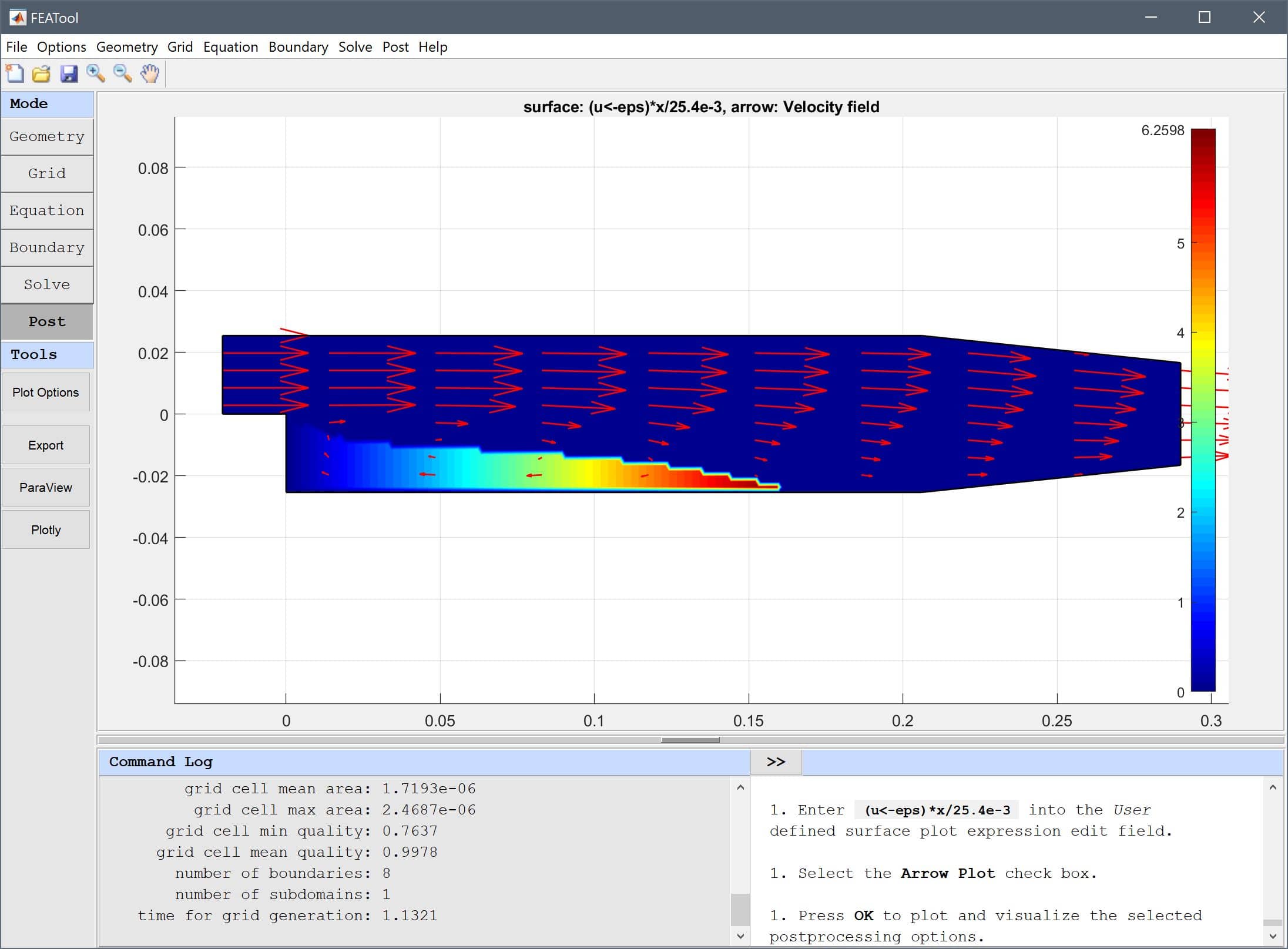
Task: Click '(u<-eps)*x/25.4e-3' expression in help
Action: click(x=937, y=810)
